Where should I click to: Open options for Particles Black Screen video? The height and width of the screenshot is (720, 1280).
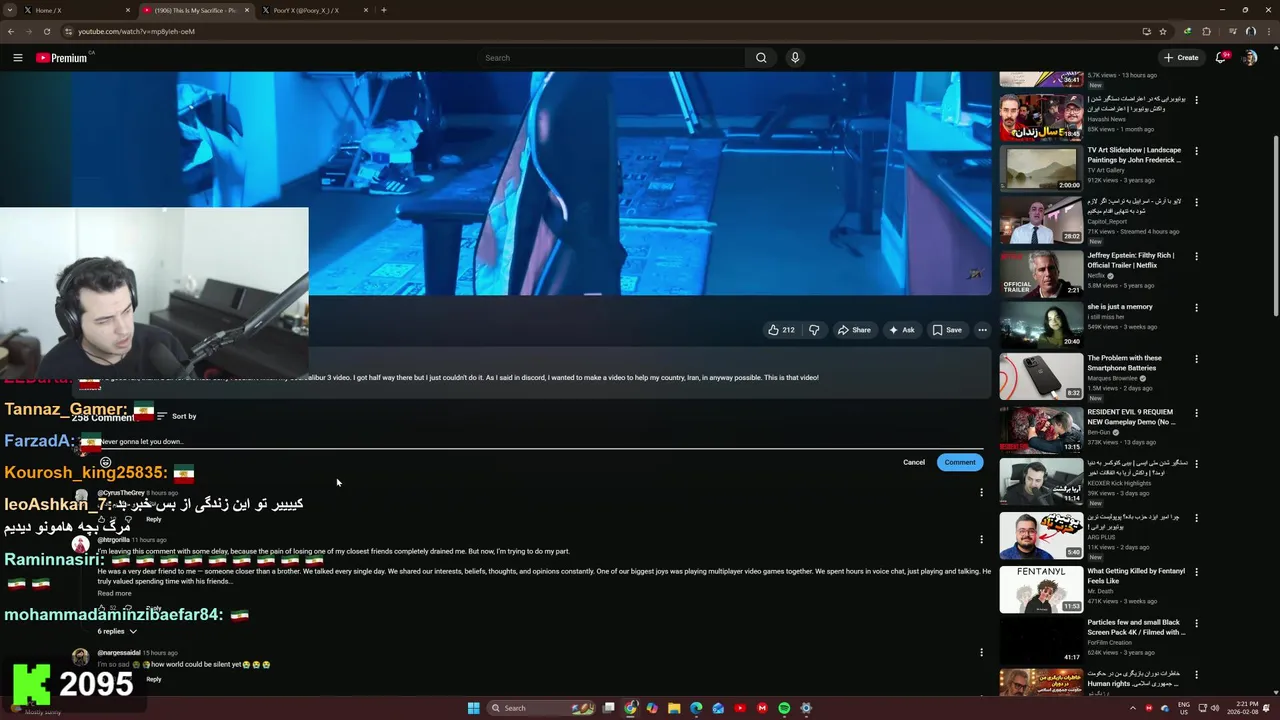1196,623
